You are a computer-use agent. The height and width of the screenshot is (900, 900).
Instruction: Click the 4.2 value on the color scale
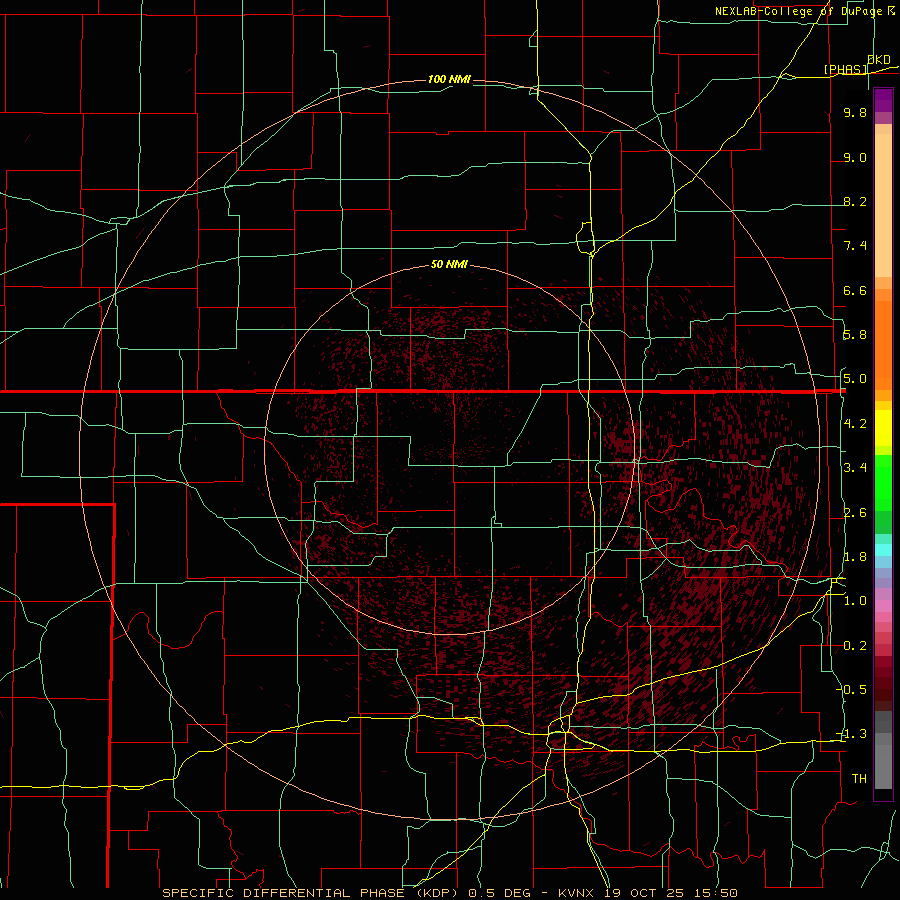(855, 424)
